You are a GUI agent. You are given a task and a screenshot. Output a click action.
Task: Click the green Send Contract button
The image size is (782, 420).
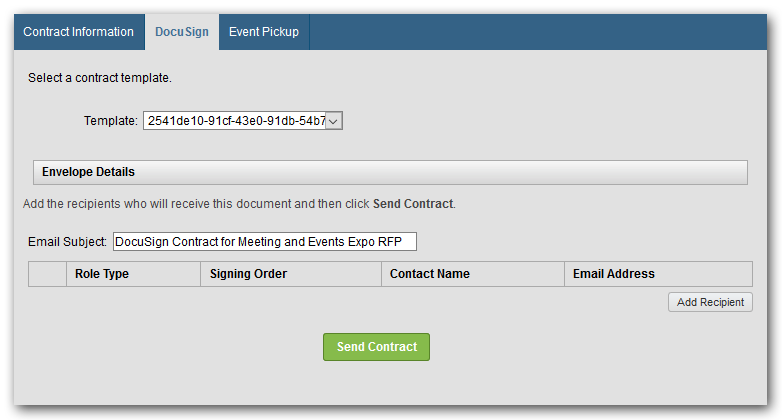coord(376,347)
